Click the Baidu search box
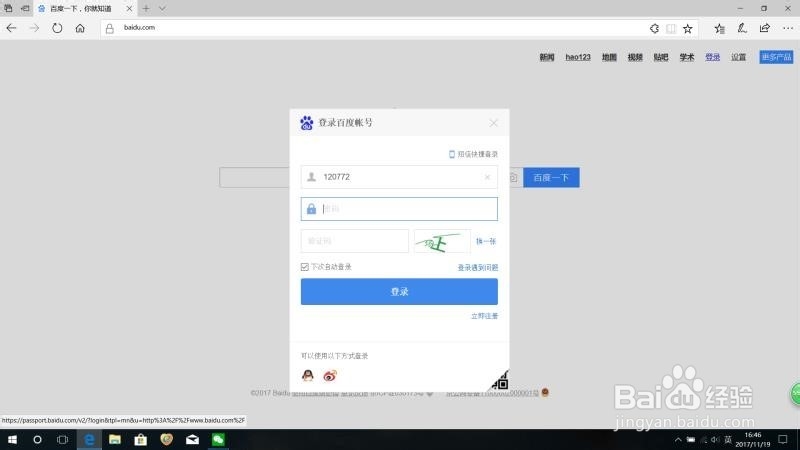The width and height of the screenshot is (800, 450). pos(255,178)
